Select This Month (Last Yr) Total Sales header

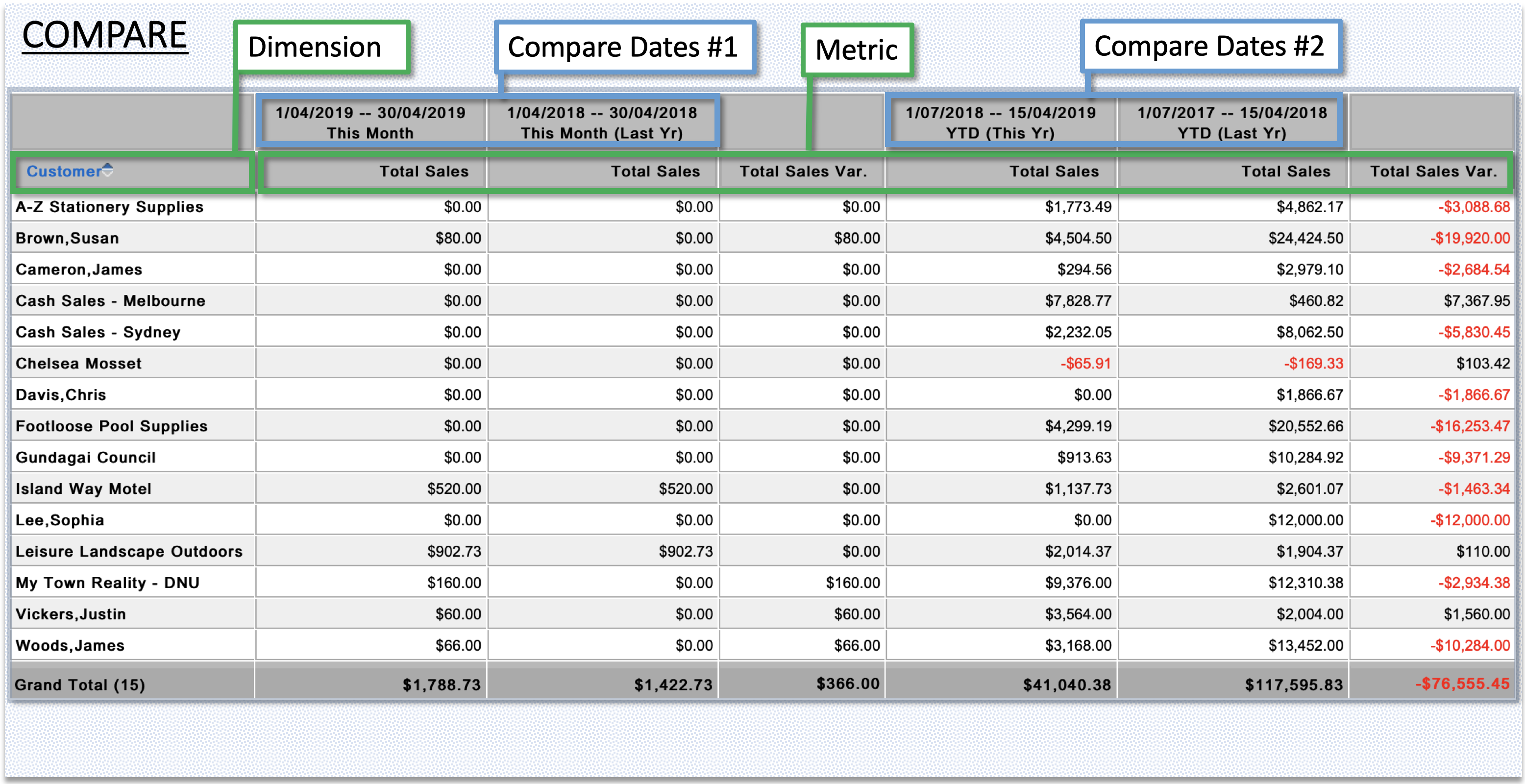(x=655, y=171)
